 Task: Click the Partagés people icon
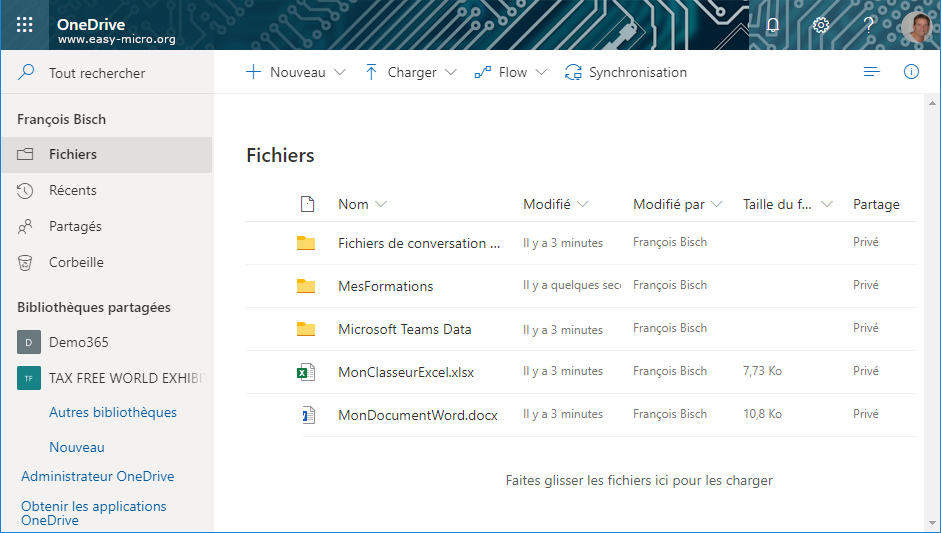(x=25, y=227)
